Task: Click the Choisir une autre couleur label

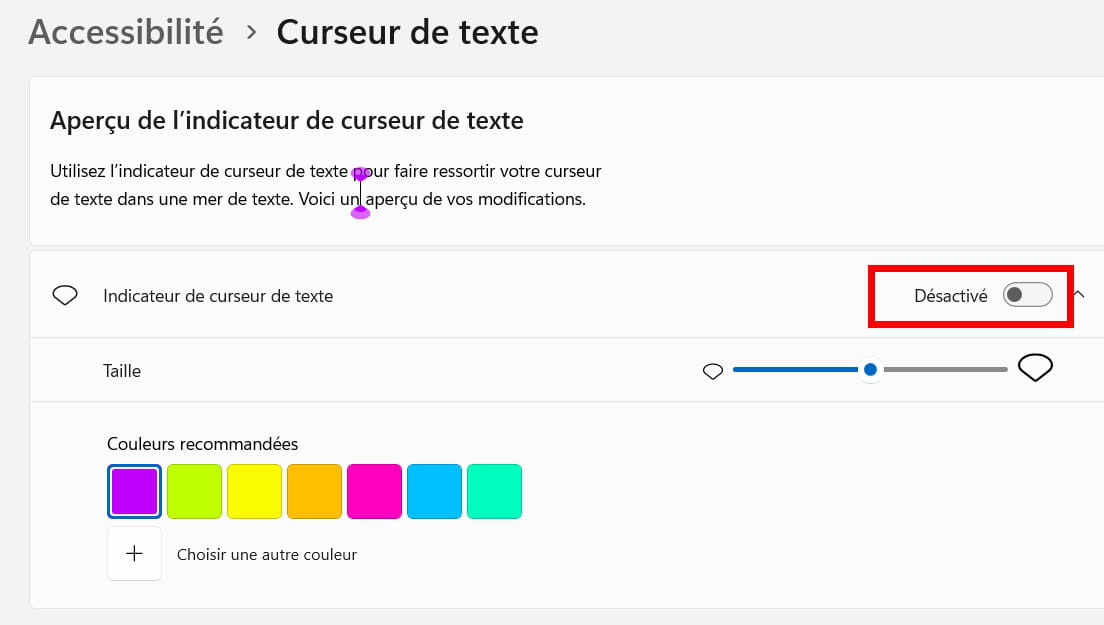Action: point(267,554)
